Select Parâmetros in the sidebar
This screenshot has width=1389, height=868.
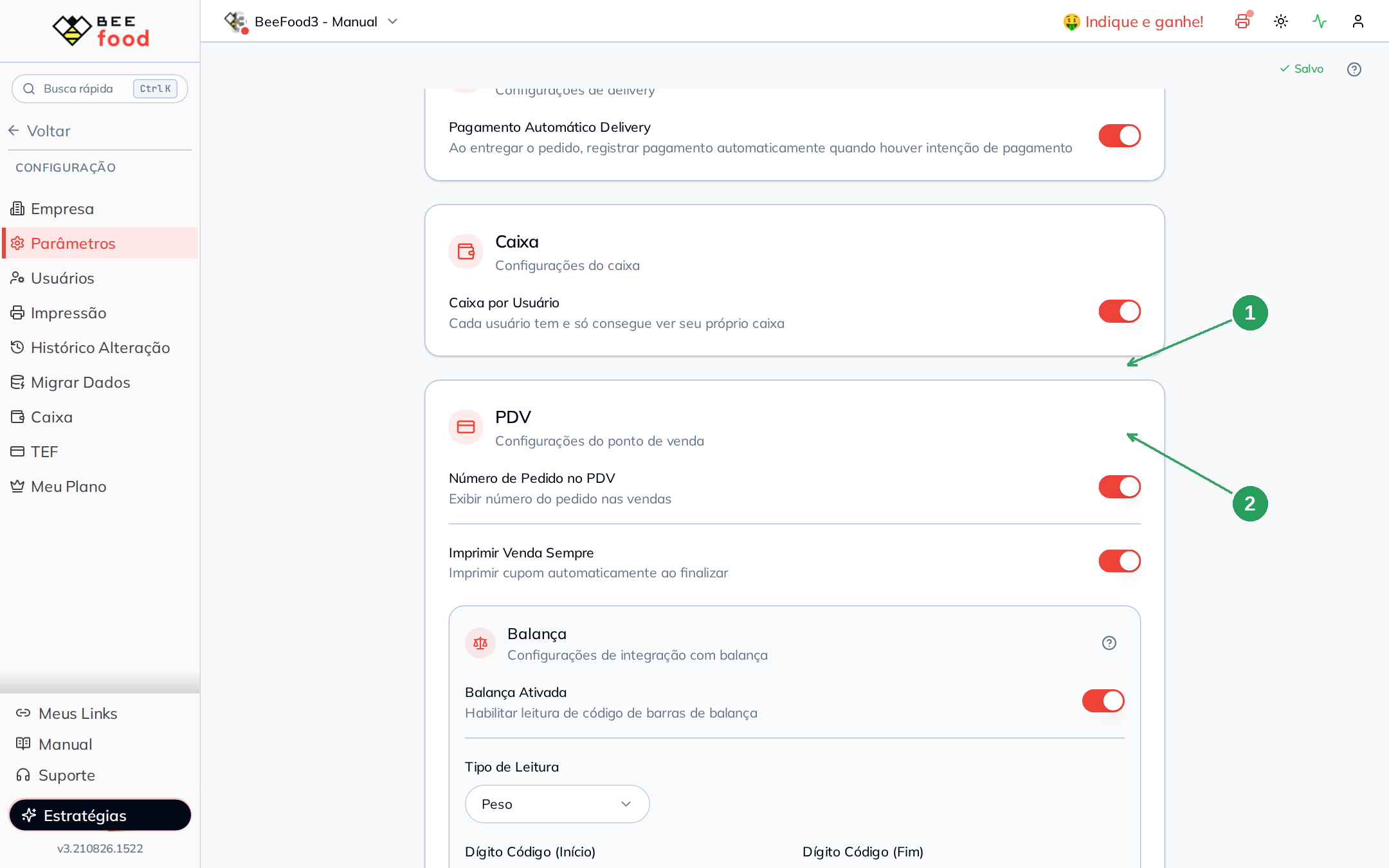100,243
